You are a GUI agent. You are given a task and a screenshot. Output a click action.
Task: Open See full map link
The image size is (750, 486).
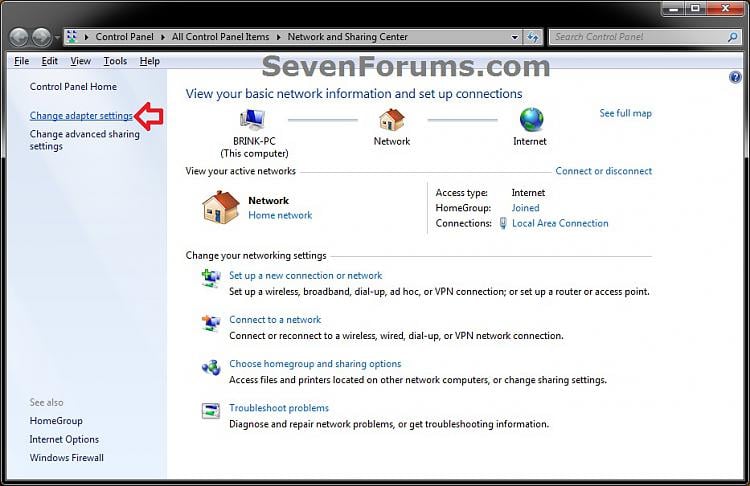[x=626, y=113]
